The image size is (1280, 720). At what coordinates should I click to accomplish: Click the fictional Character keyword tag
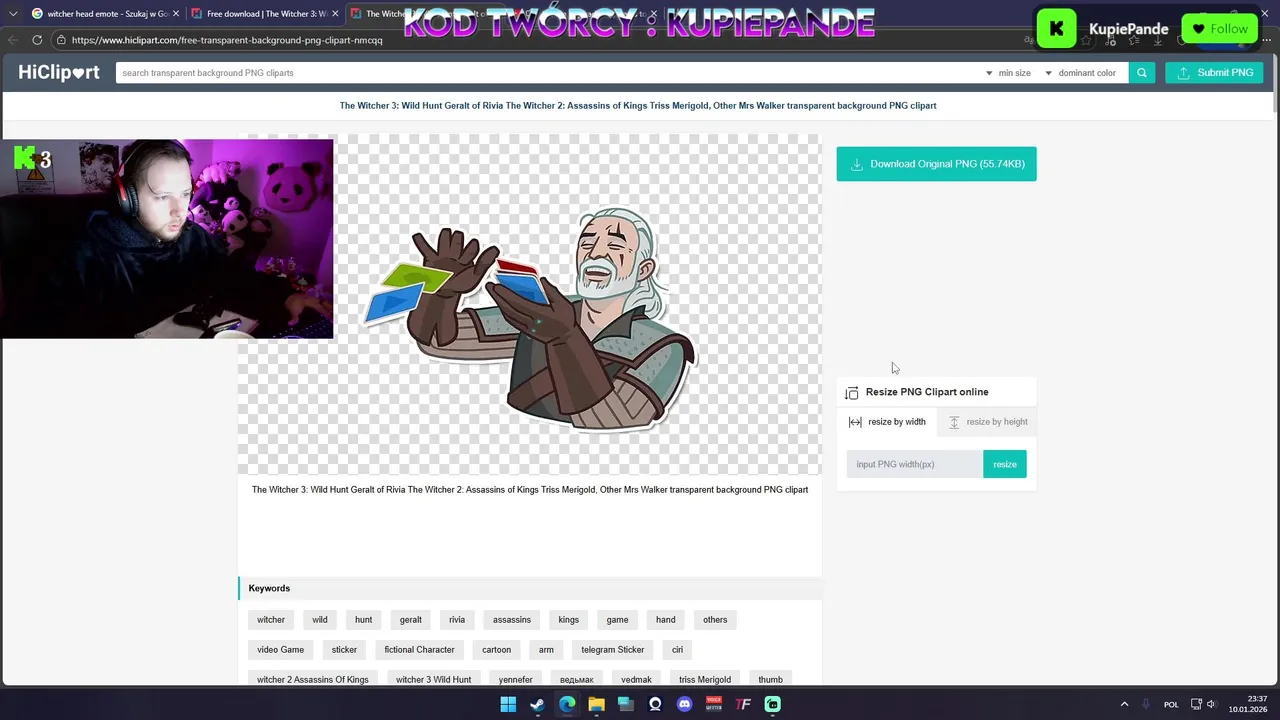(420, 650)
